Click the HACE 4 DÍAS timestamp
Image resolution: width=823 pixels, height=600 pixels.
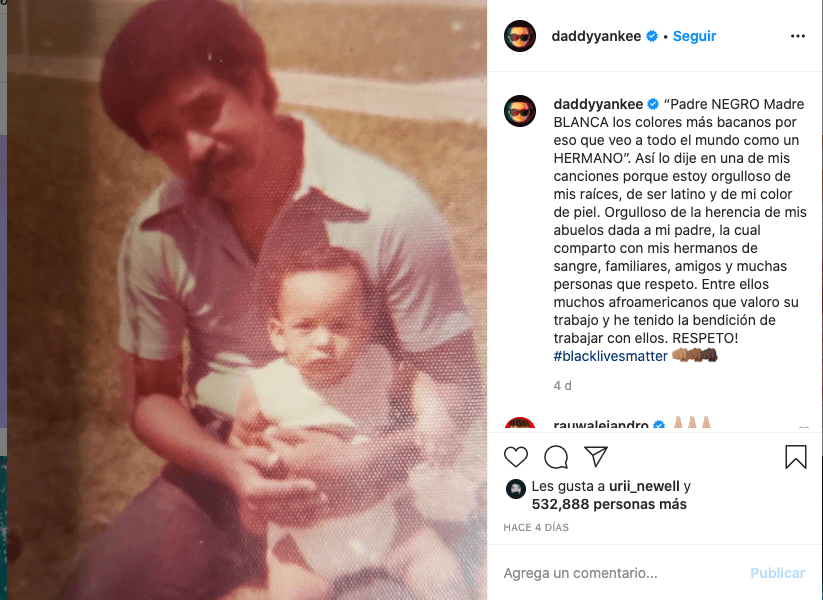coord(536,527)
